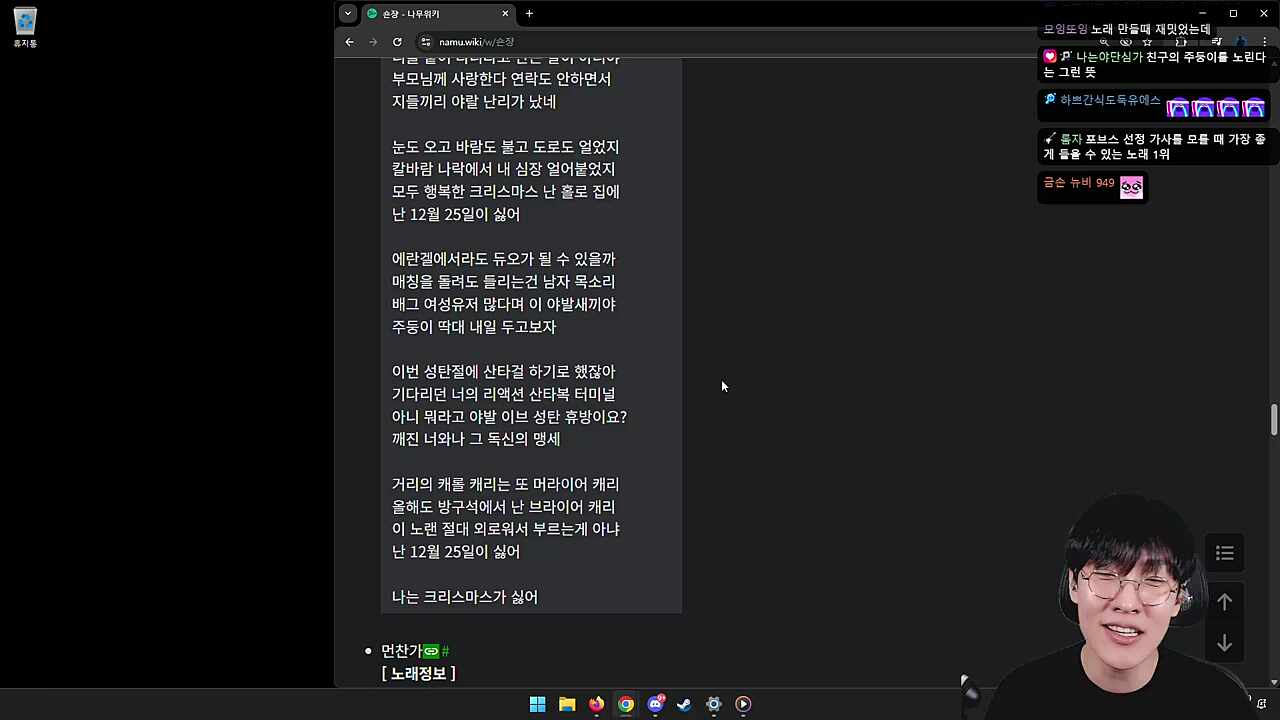Click the green link icon beside 먼찬가

pos(429,650)
